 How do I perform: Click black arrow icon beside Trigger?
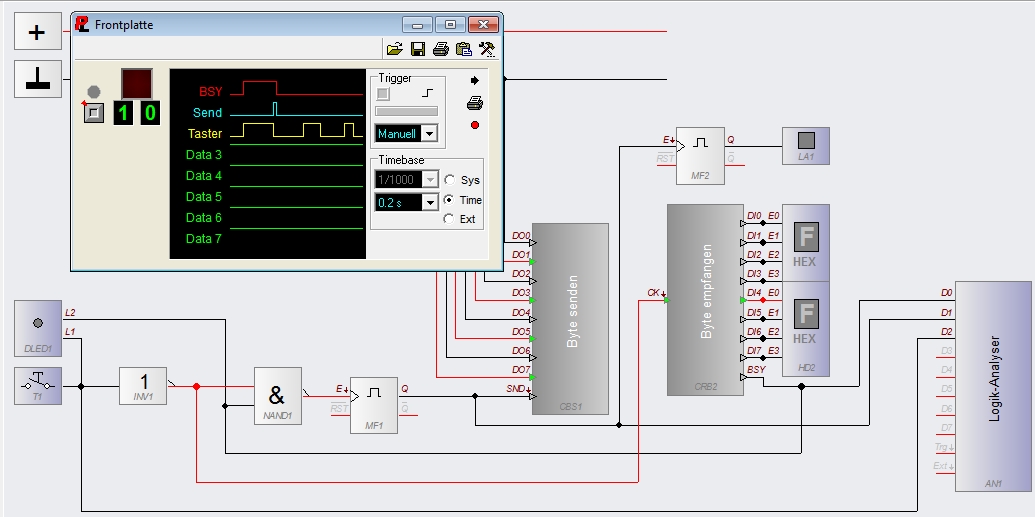(475, 81)
